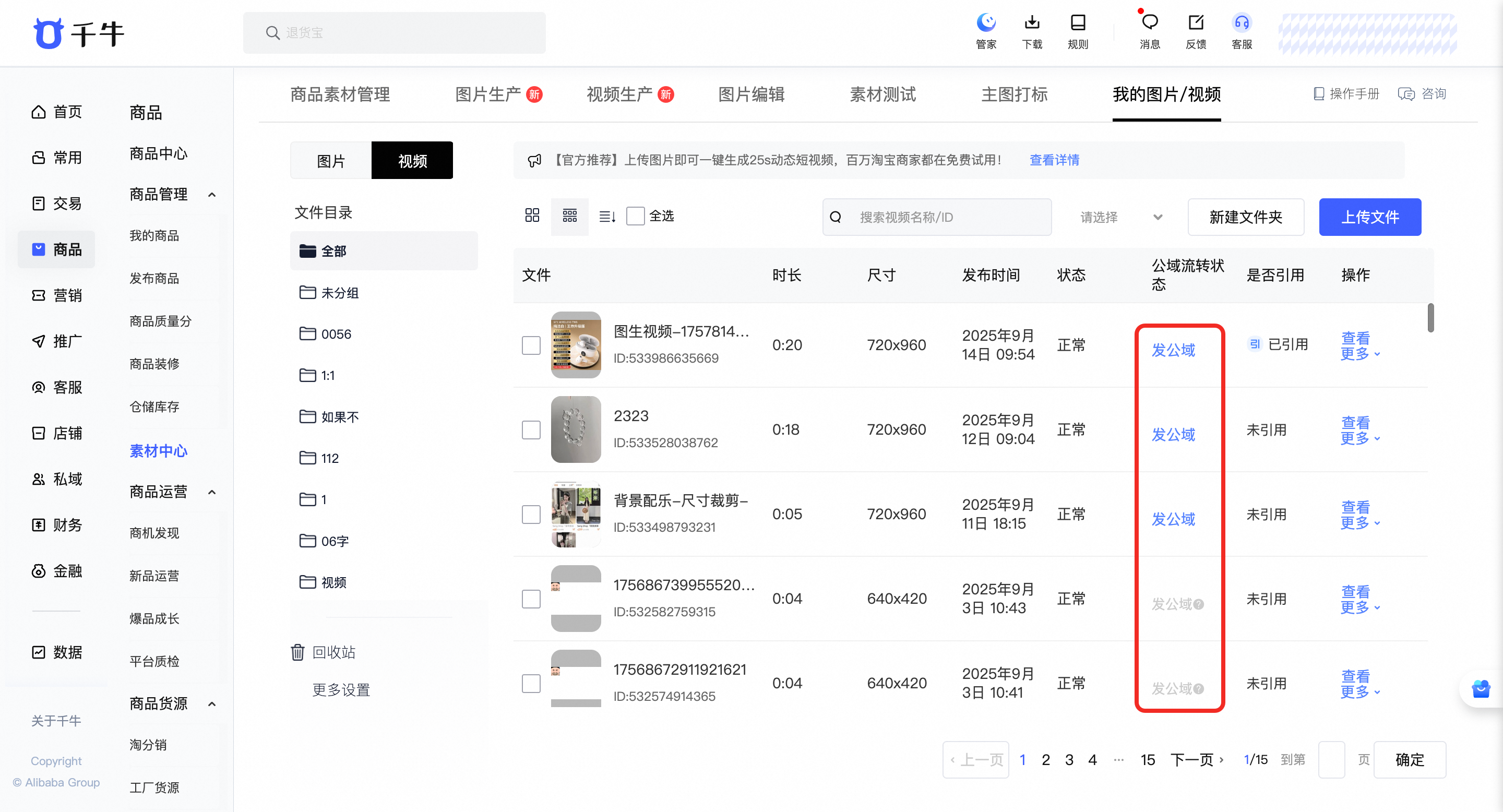The width and height of the screenshot is (1503, 812).
Task: Open the 回收站 recycle bin
Action: (x=323, y=652)
